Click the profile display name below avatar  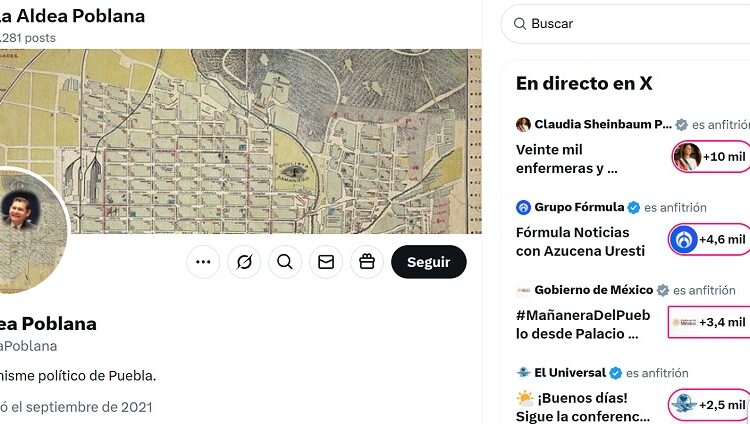tap(48, 324)
